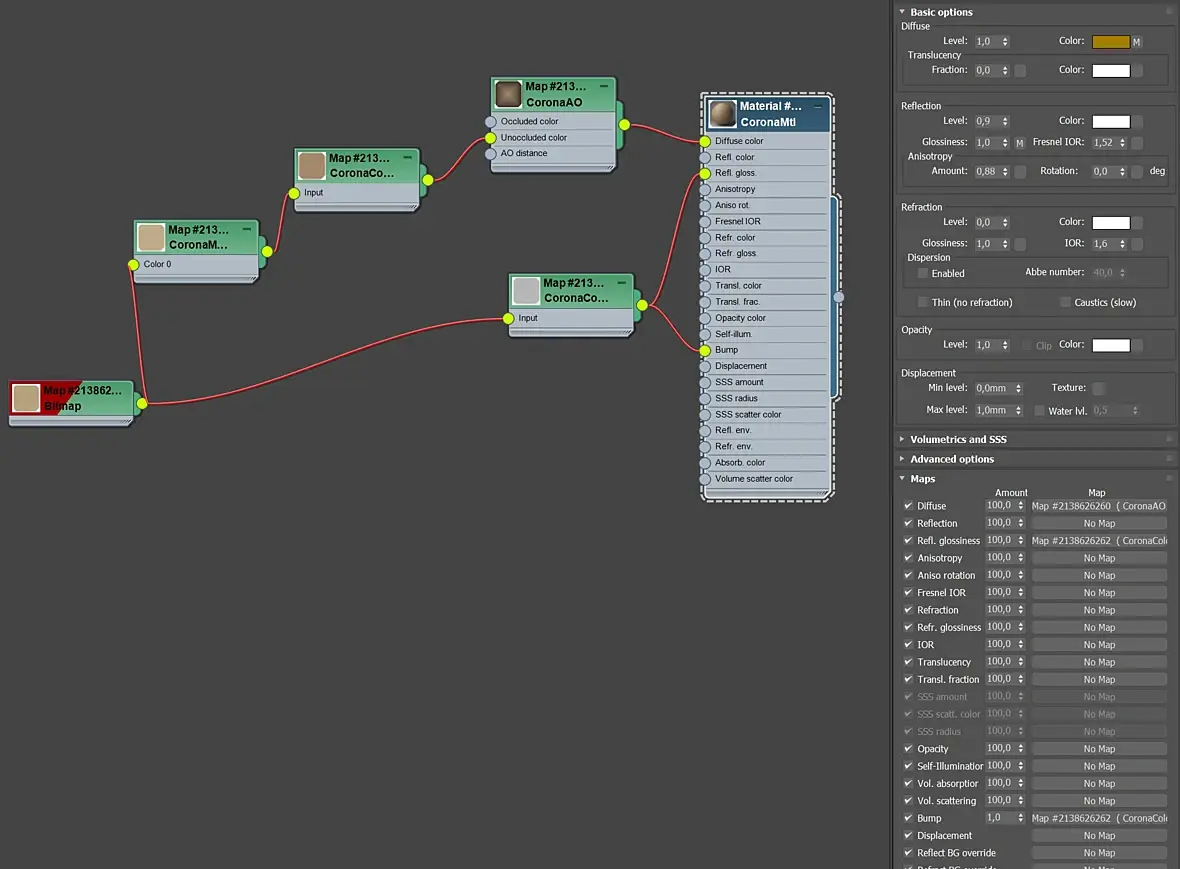The image size is (1180, 869).
Task: Open the Bump map slot button
Action: (x=1099, y=819)
